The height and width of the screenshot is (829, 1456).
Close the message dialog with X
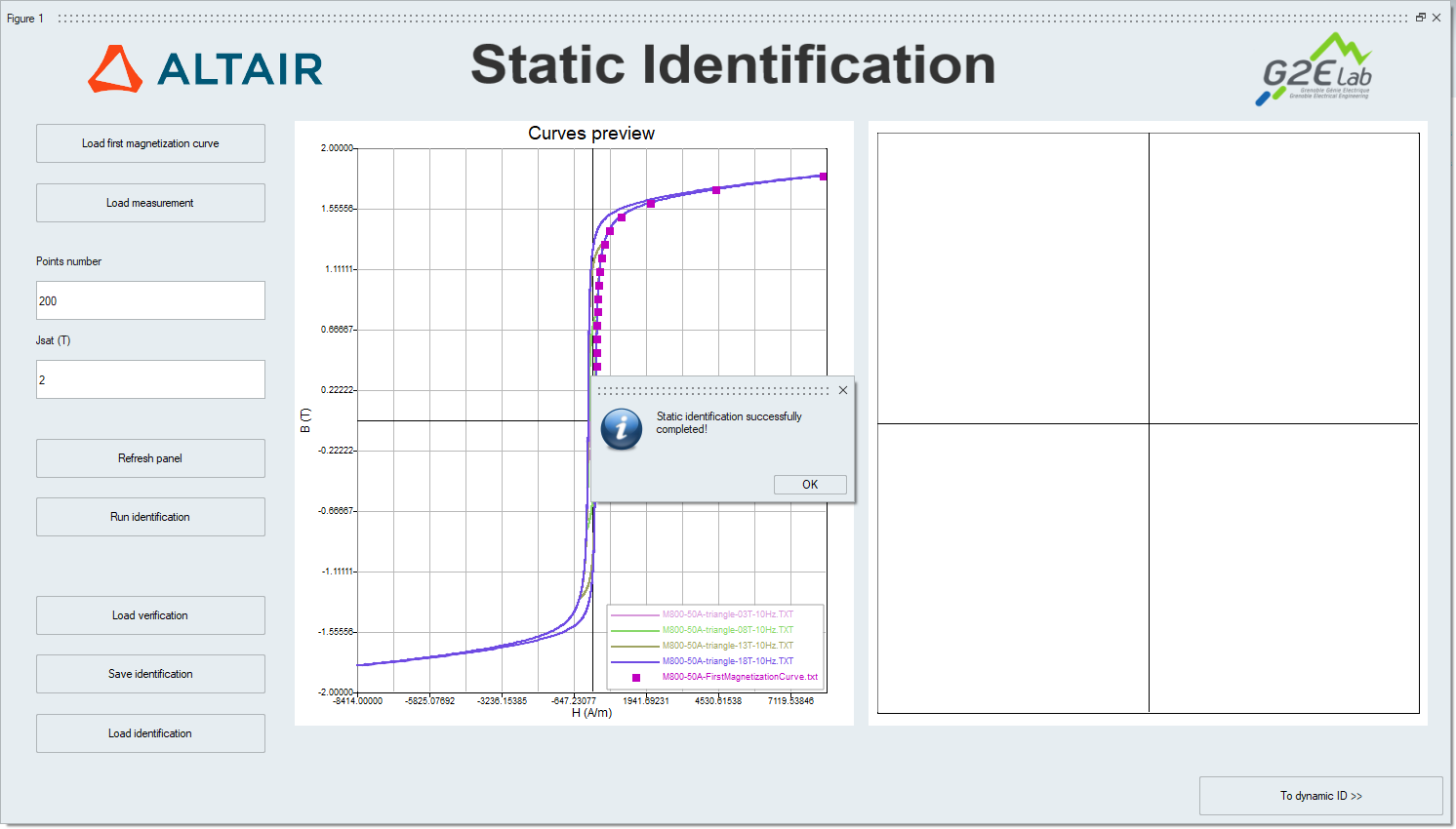tap(843, 390)
